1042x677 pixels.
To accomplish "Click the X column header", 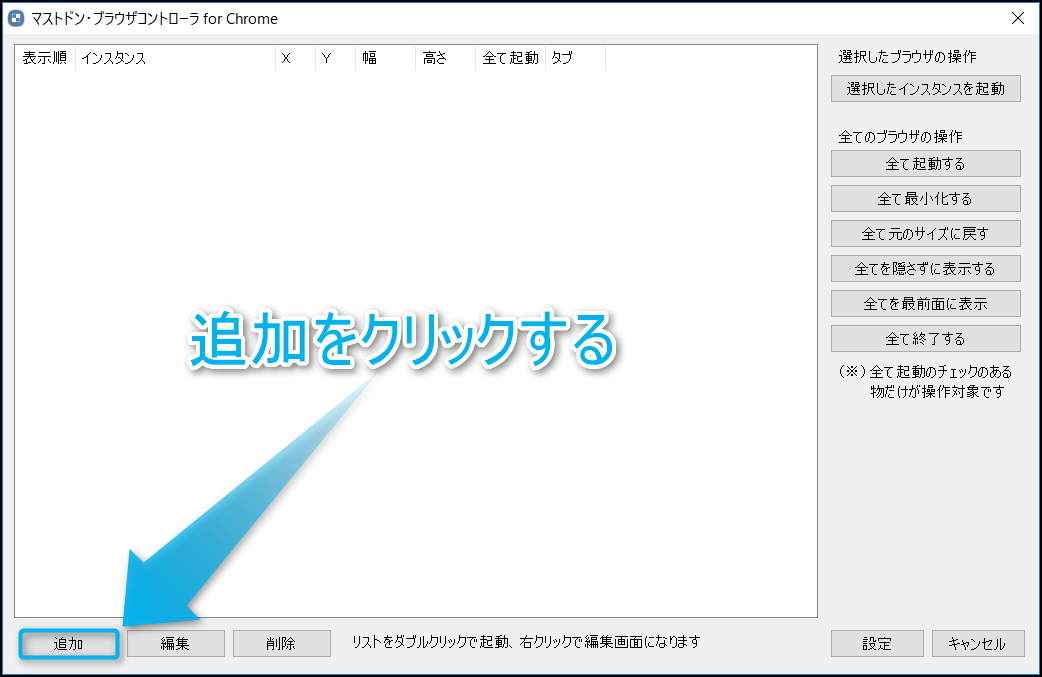I will click(295, 58).
